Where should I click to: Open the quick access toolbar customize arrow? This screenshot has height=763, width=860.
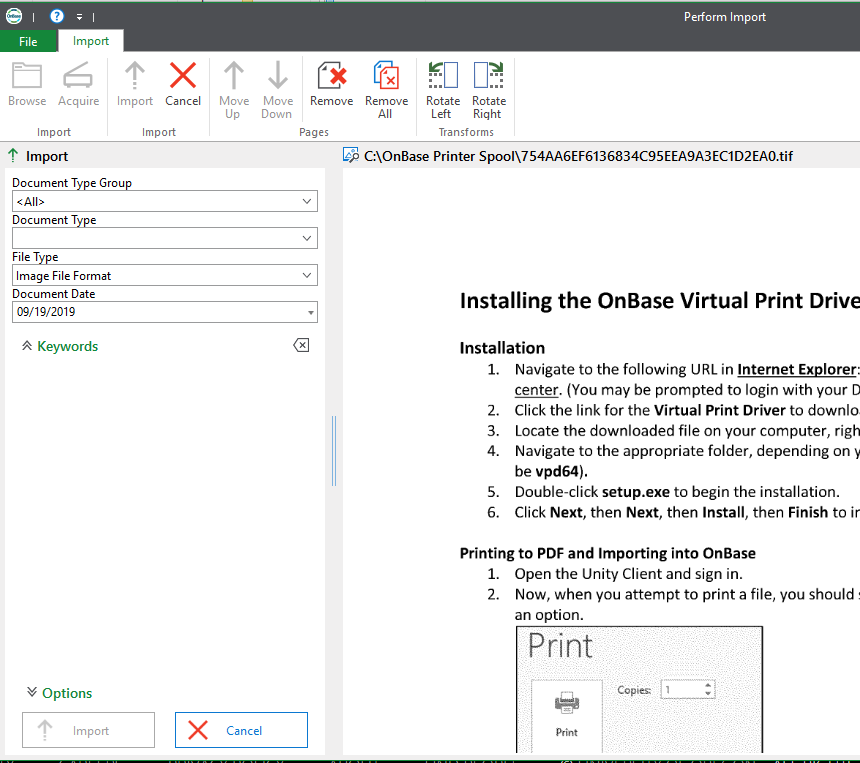[80, 17]
